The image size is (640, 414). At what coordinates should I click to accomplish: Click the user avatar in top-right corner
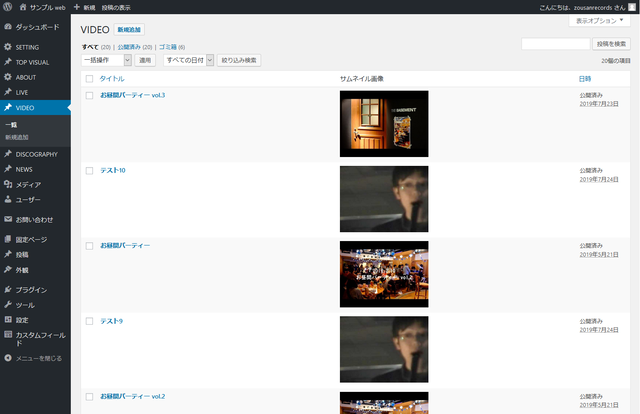632,7
